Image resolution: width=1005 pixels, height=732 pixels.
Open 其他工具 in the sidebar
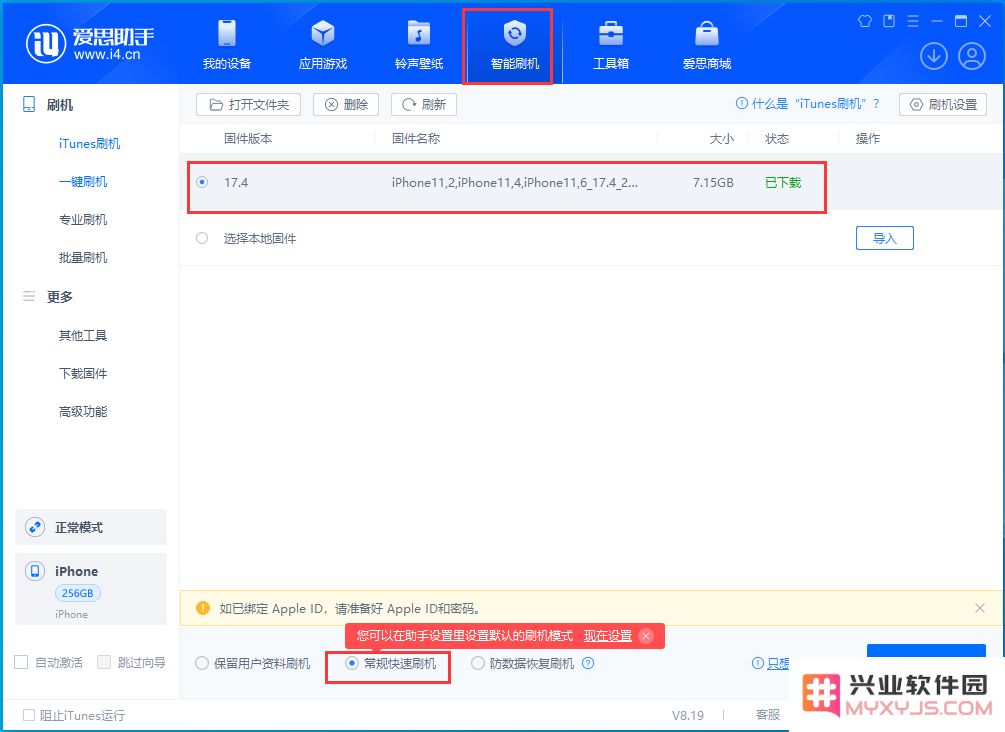pos(83,335)
